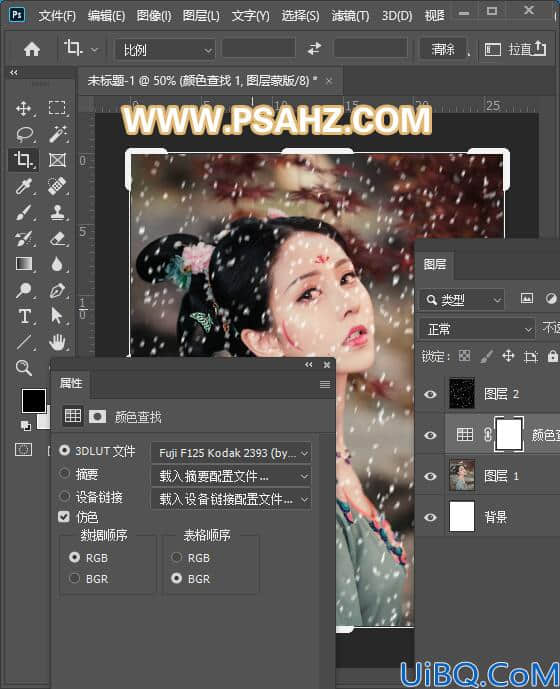Select the Eyedropper tool

(23, 186)
